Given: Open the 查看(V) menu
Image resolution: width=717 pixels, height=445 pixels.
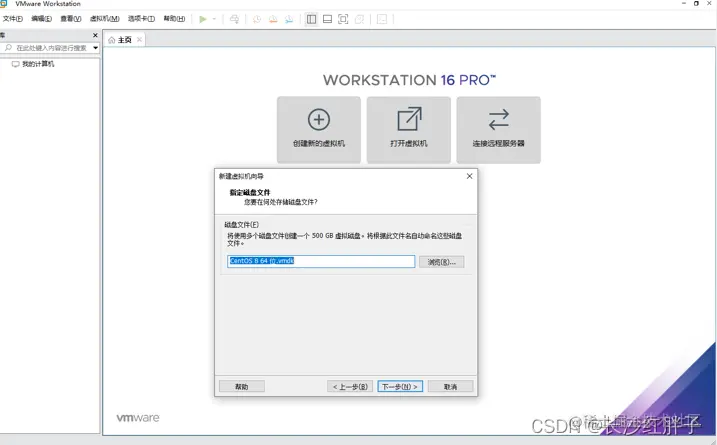Looking at the screenshot, I should coord(71,19).
